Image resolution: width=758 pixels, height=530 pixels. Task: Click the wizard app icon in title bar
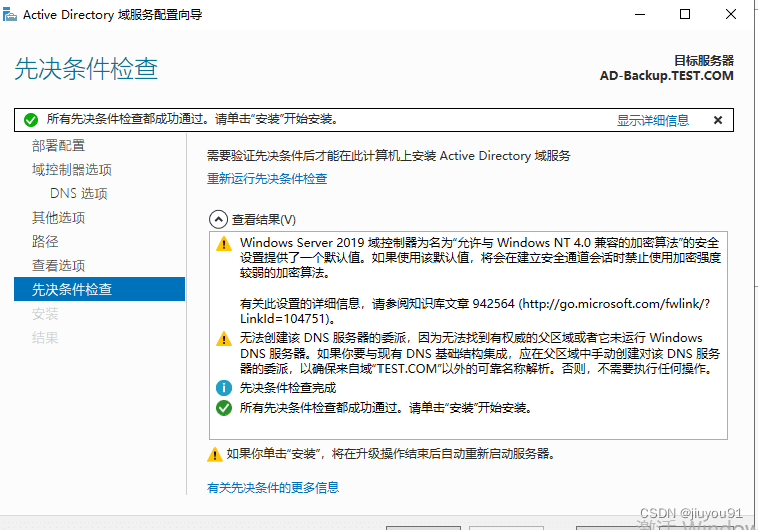pos(9,15)
